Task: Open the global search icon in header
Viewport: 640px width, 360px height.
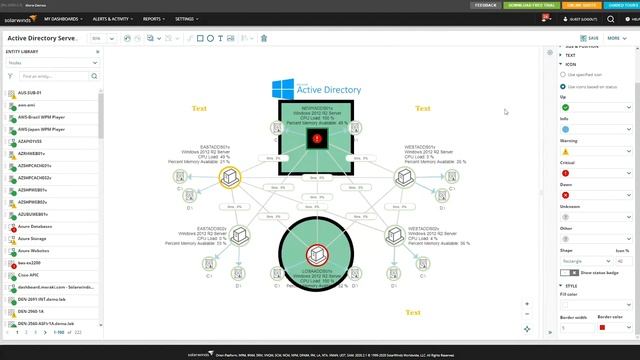Action: (611, 19)
